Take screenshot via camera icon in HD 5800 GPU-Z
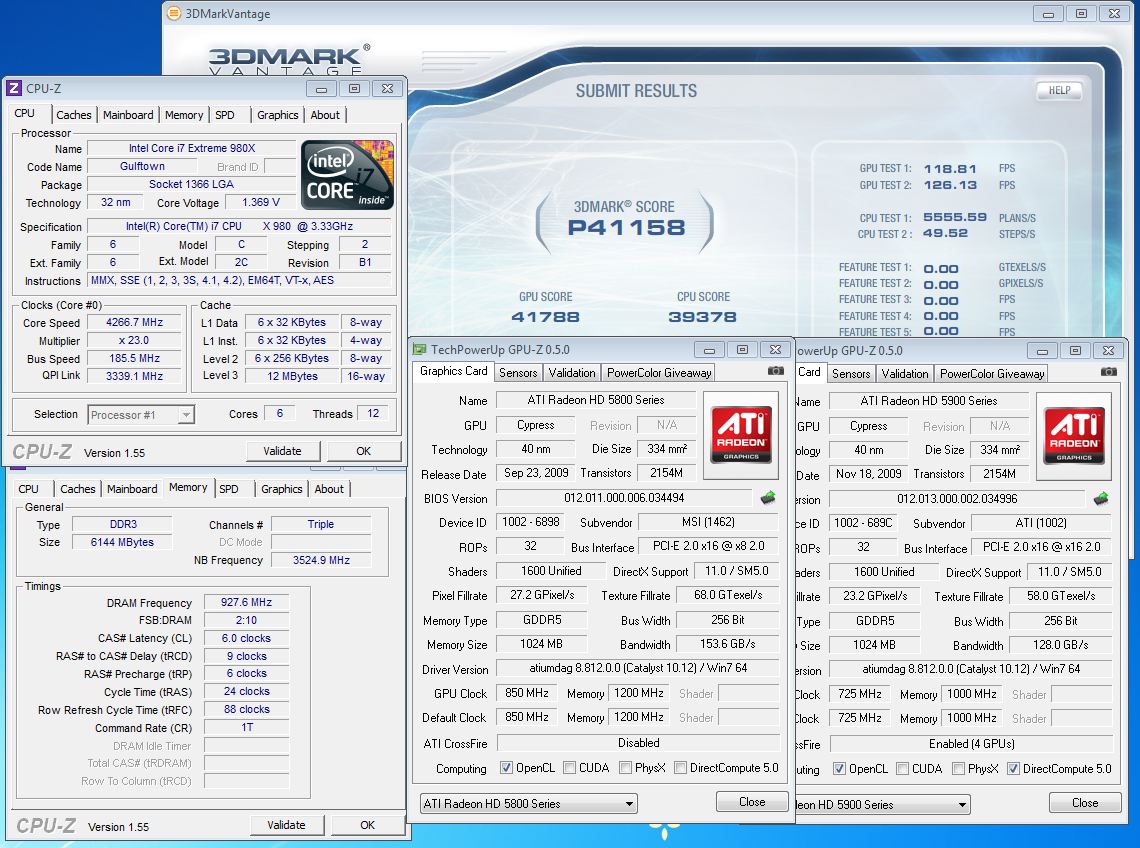 pyautogui.click(x=776, y=371)
